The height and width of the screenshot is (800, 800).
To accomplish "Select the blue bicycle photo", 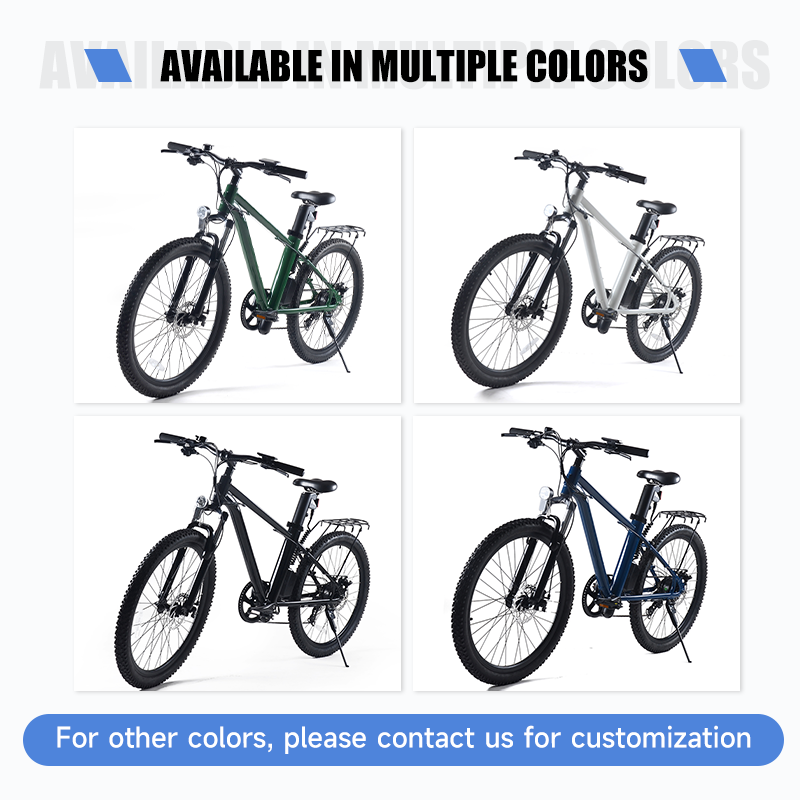I will [577, 554].
